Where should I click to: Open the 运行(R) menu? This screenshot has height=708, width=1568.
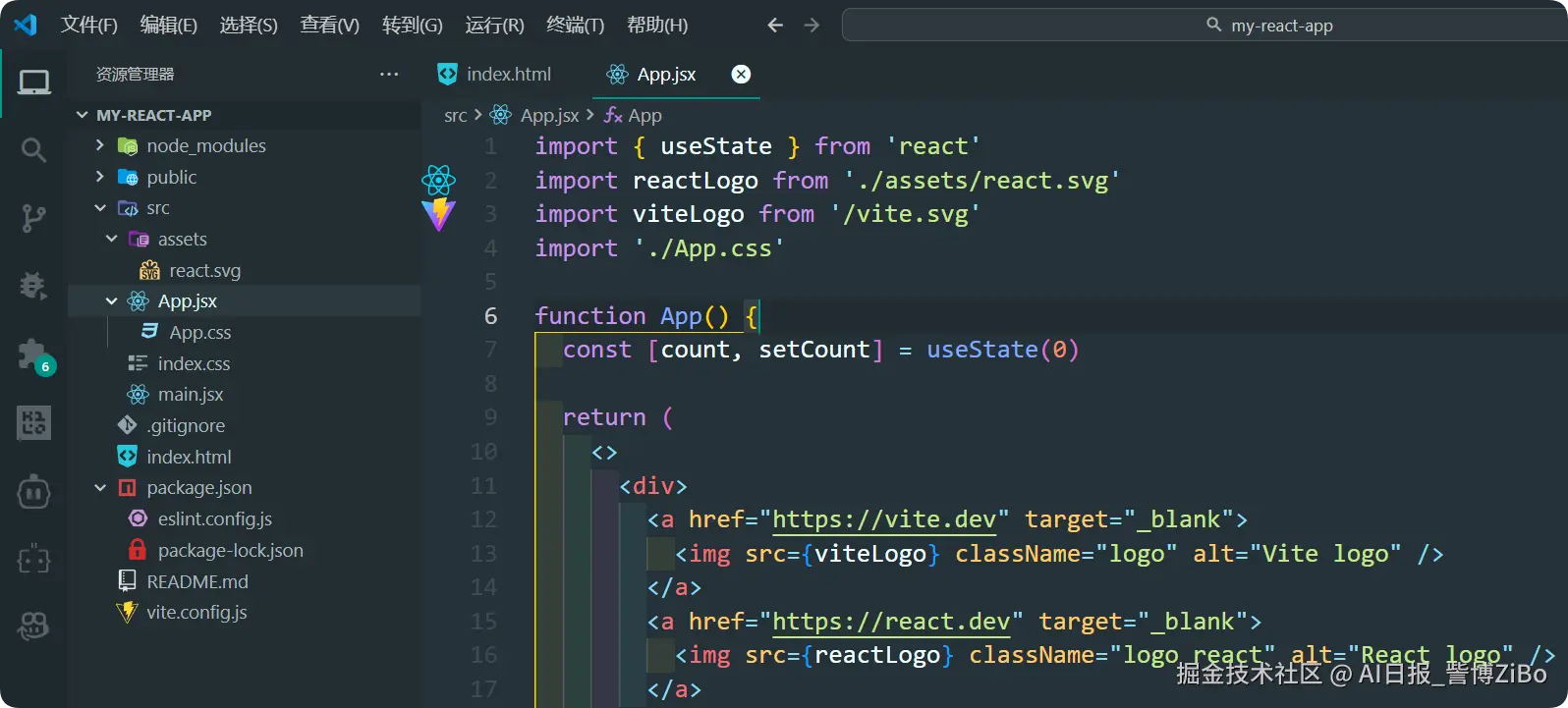point(494,25)
